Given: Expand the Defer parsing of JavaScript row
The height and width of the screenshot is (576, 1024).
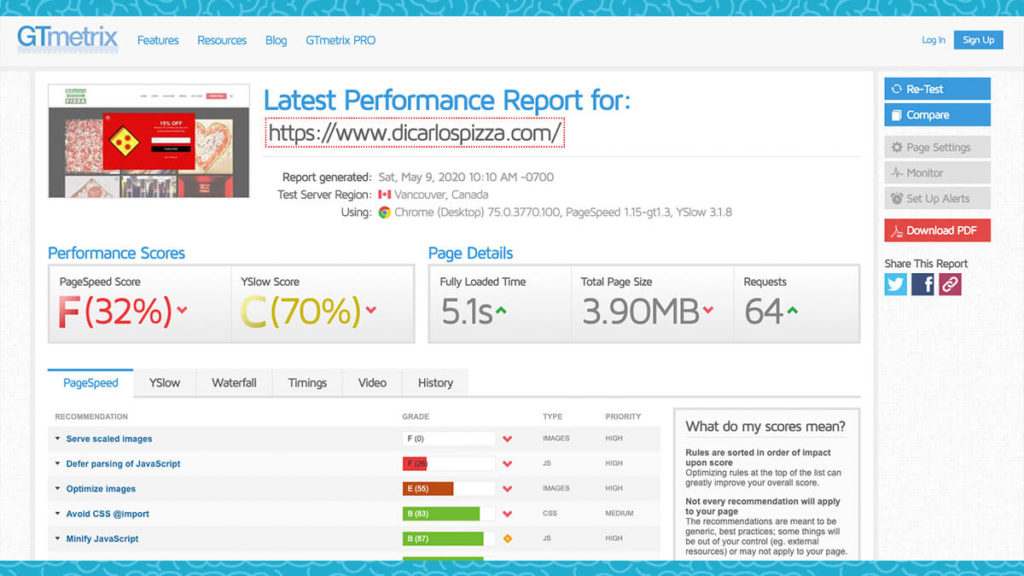Looking at the screenshot, I should coord(122,464).
